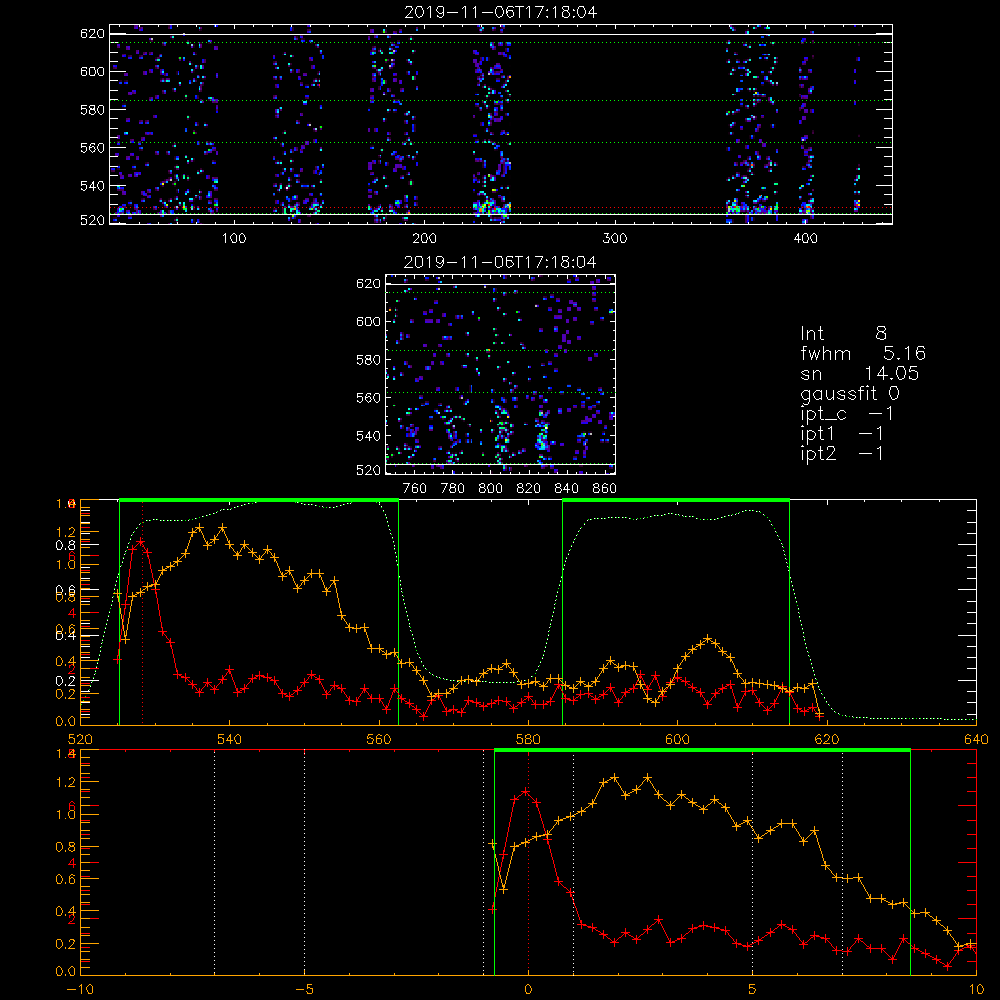
Task: Click the timestamp title above the small zoomed panel
Action: 501,262
